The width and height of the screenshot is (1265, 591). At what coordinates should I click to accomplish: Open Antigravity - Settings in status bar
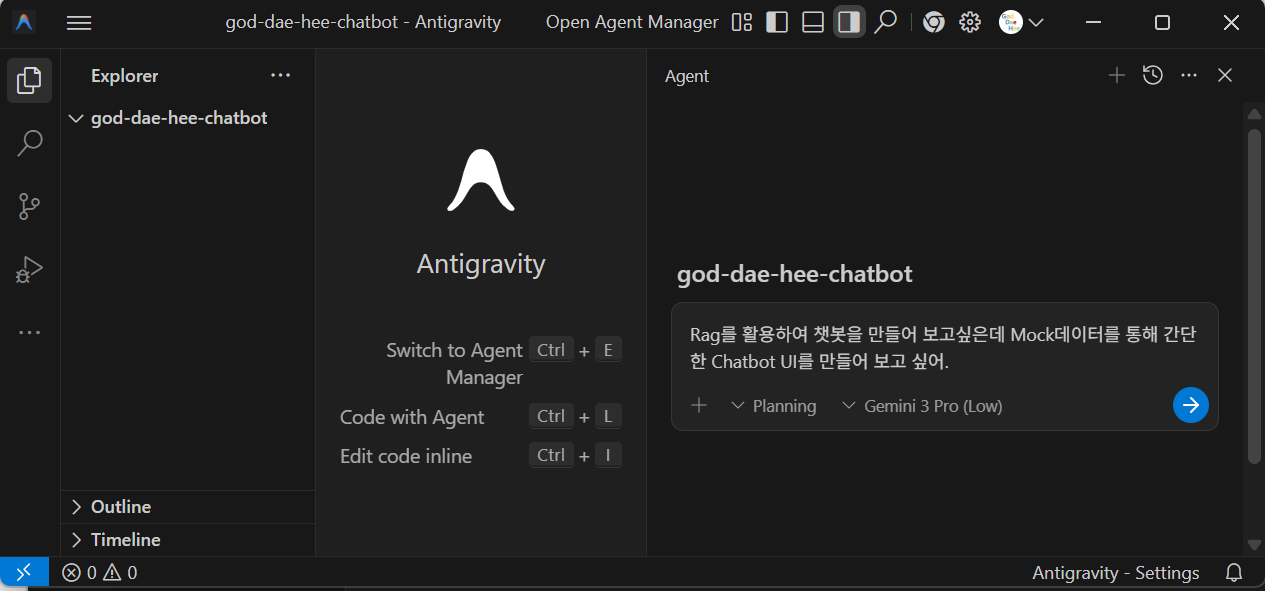coord(1116,573)
